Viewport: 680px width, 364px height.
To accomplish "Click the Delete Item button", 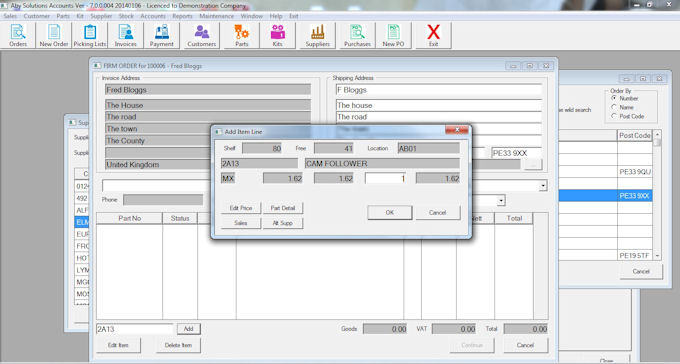I will pos(178,345).
